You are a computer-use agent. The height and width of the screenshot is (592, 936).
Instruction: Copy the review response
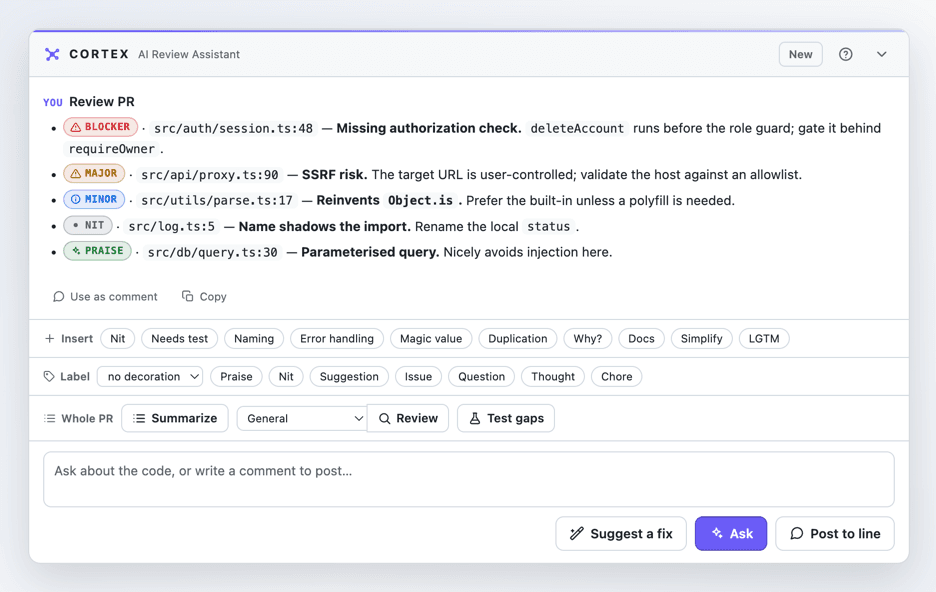click(204, 297)
